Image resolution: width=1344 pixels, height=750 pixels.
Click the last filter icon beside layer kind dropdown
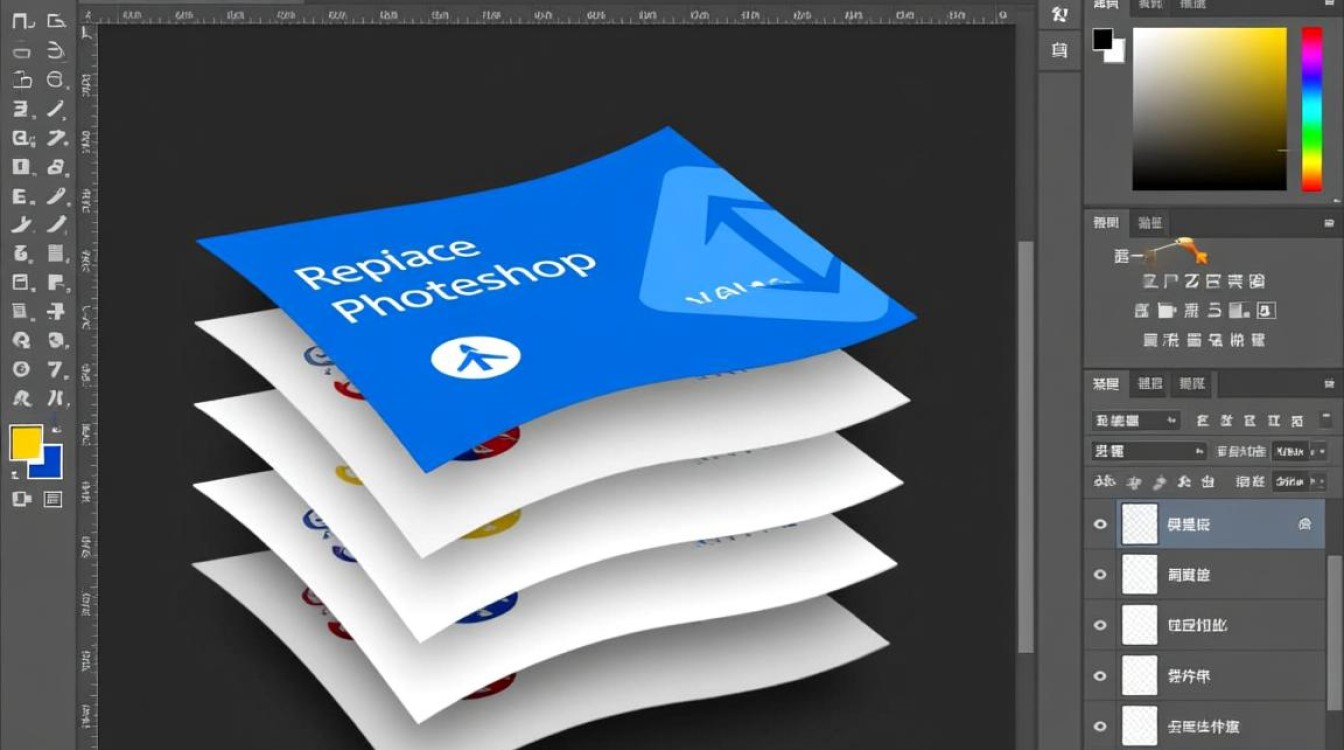pyautogui.click(x=1297, y=421)
